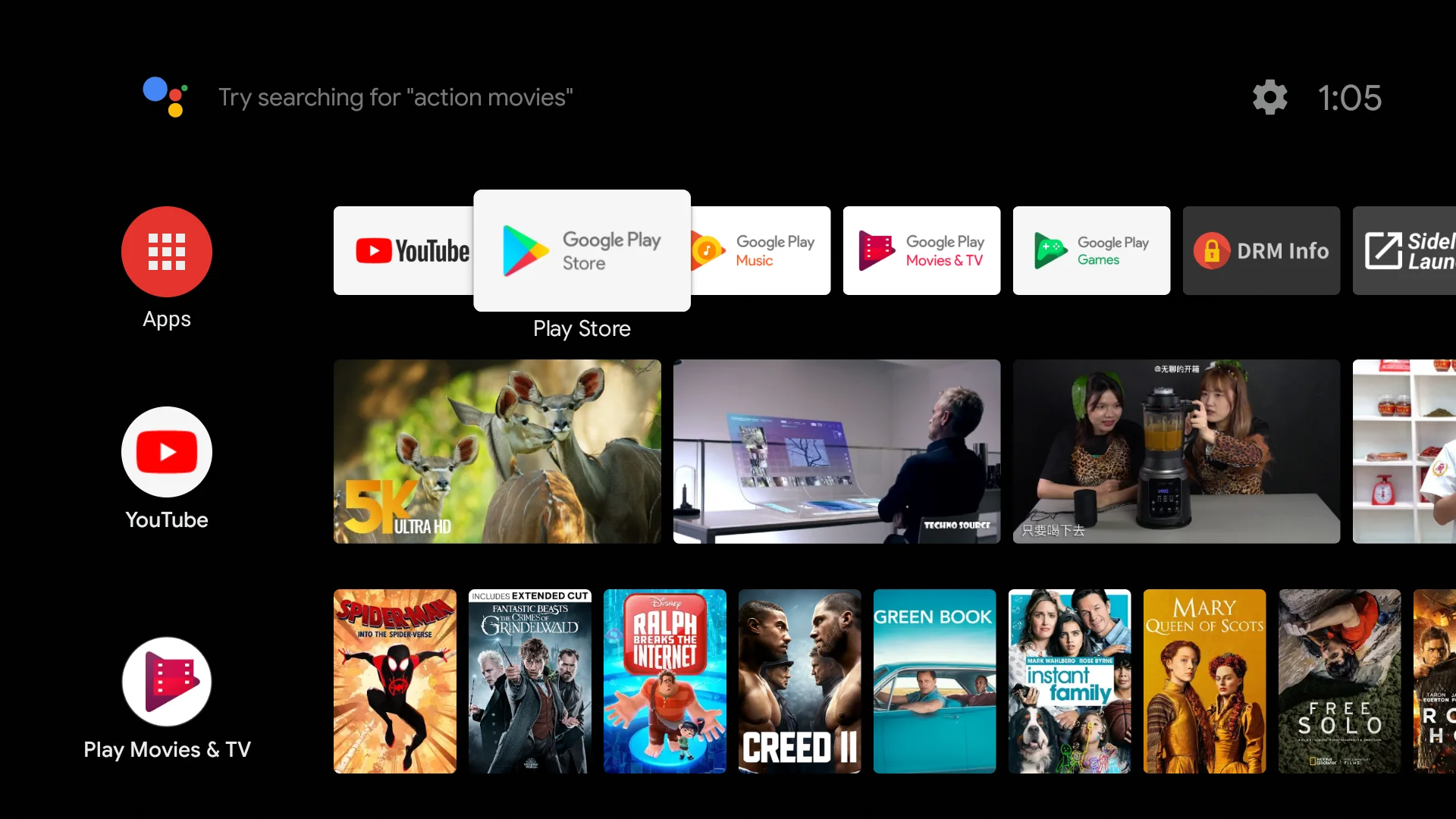Open Google Play Music app
The image size is (1456, 819).
pos(754,251)
